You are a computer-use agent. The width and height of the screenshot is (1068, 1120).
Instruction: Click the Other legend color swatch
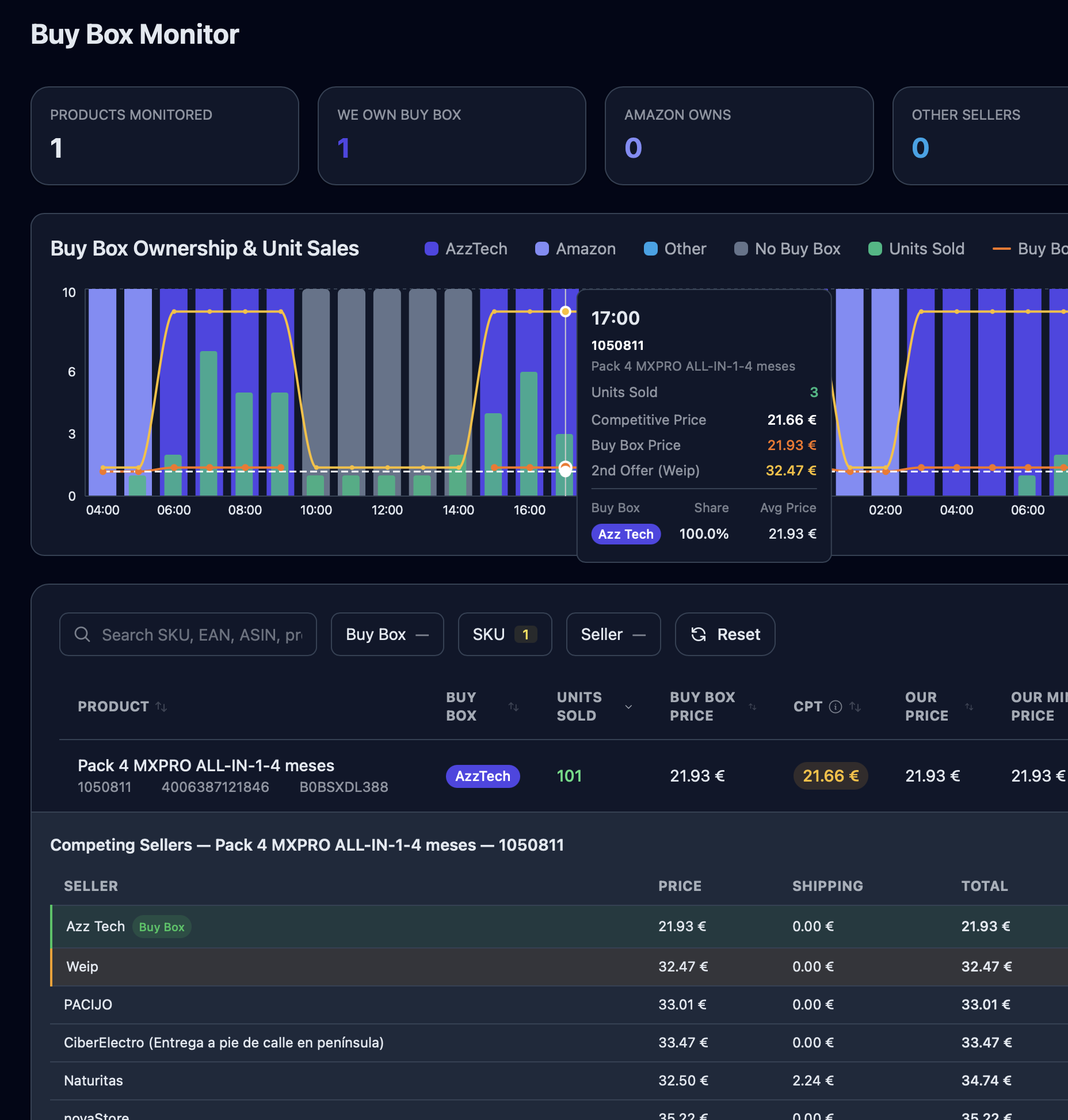click(x=651, y=249)
